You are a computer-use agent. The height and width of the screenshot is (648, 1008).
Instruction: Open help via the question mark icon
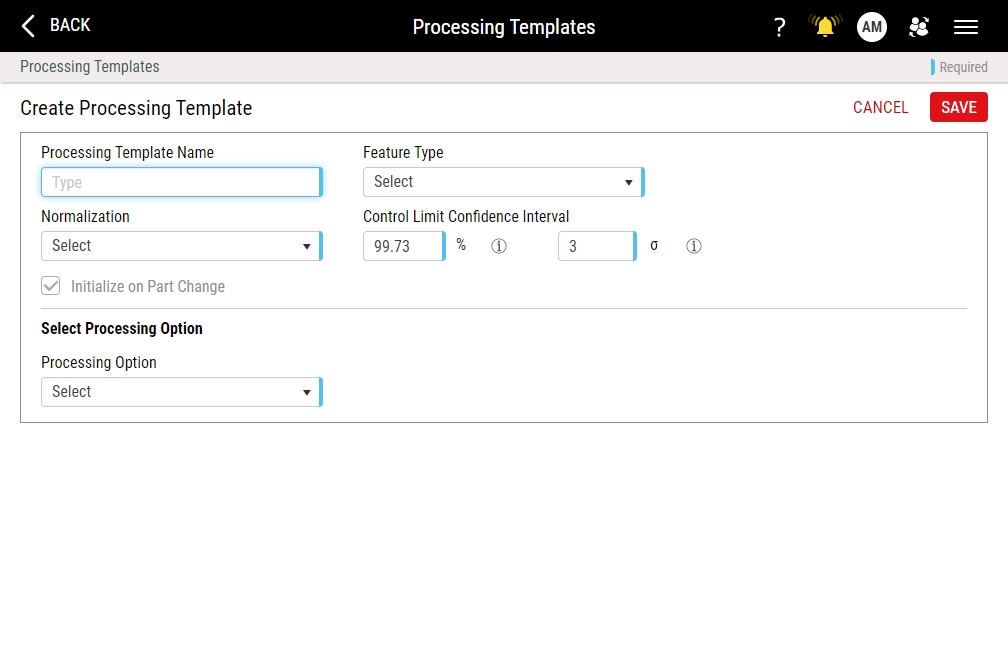tap(780, 27)
